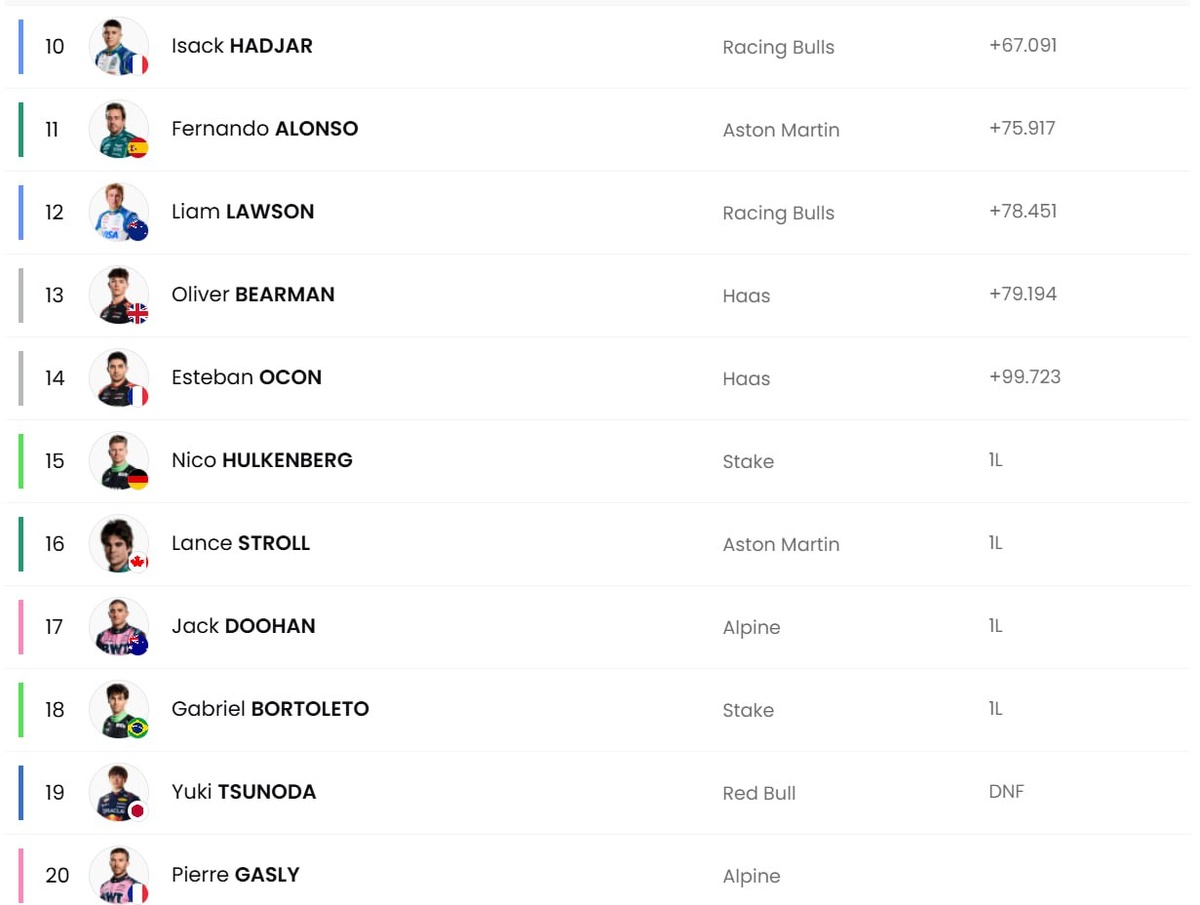Open Nico Hulkenberg's name link

262,461
